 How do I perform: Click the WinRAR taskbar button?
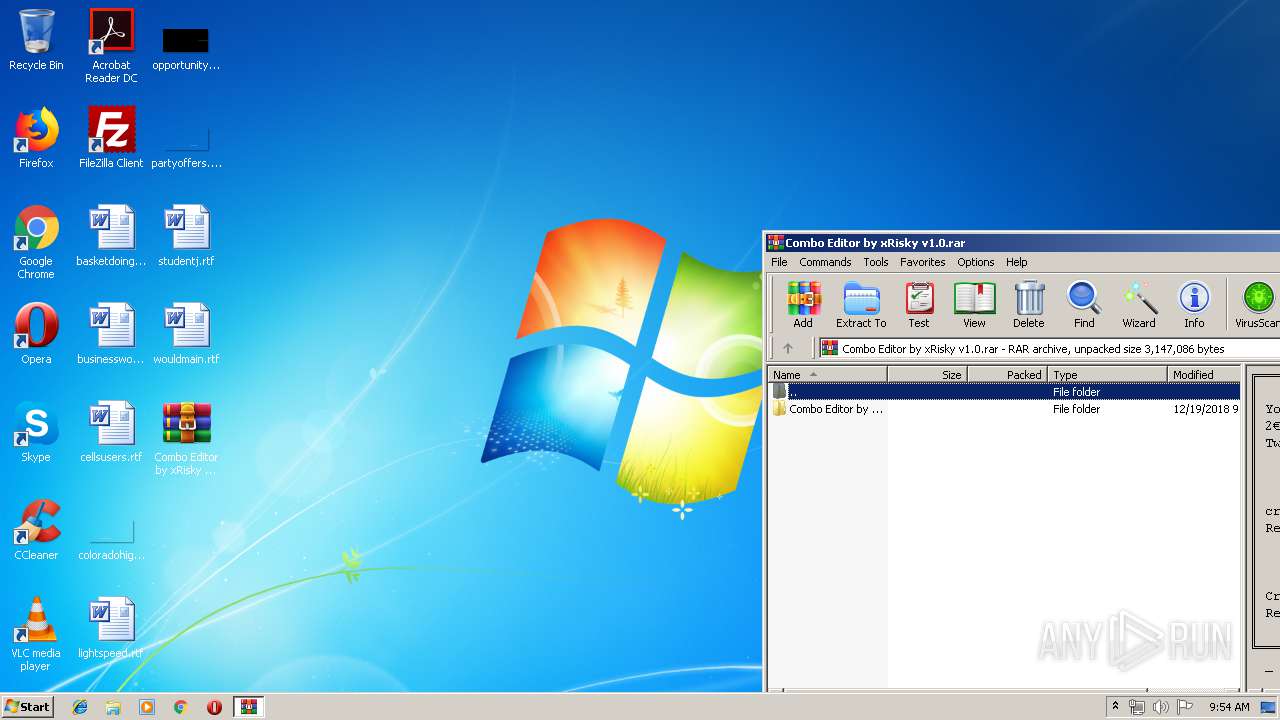click(249, 707)
